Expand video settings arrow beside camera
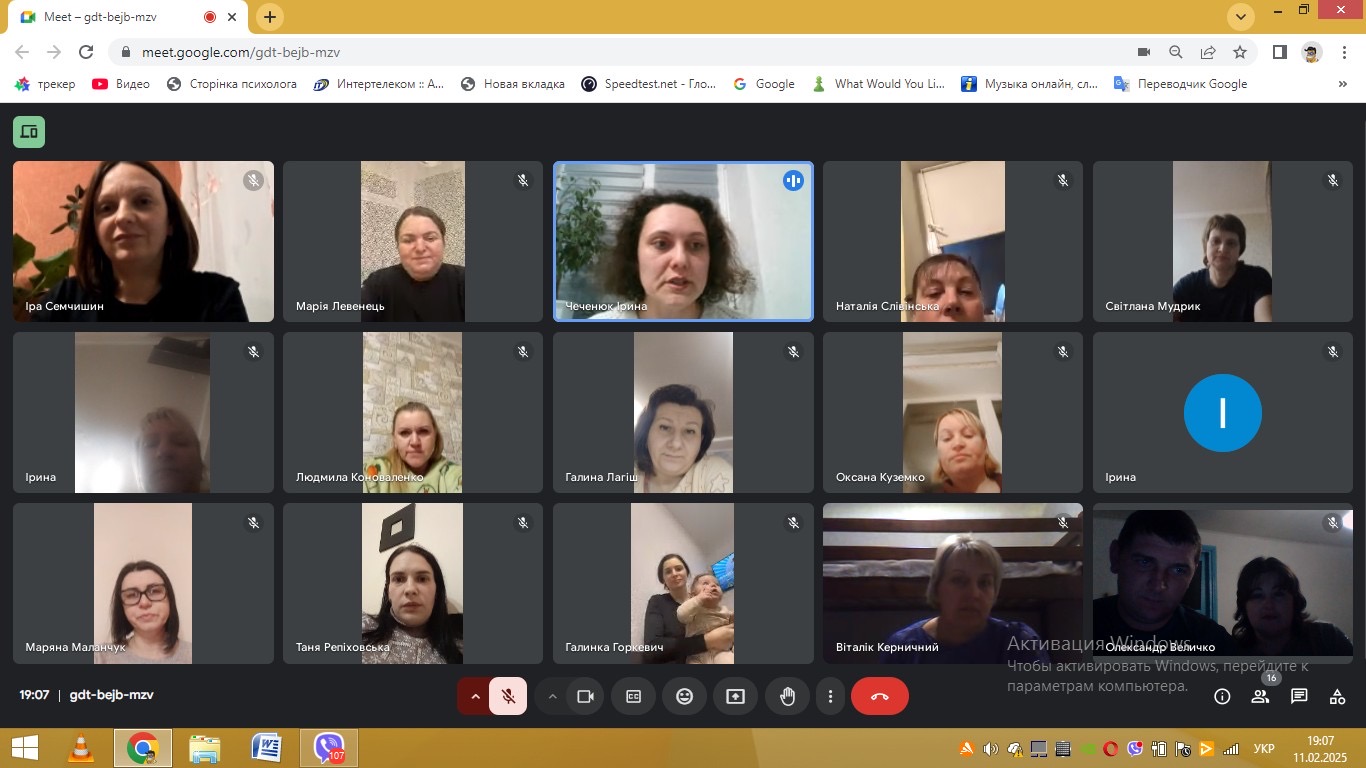Viewport: 1366px width, 768px height. click(552, 697)
